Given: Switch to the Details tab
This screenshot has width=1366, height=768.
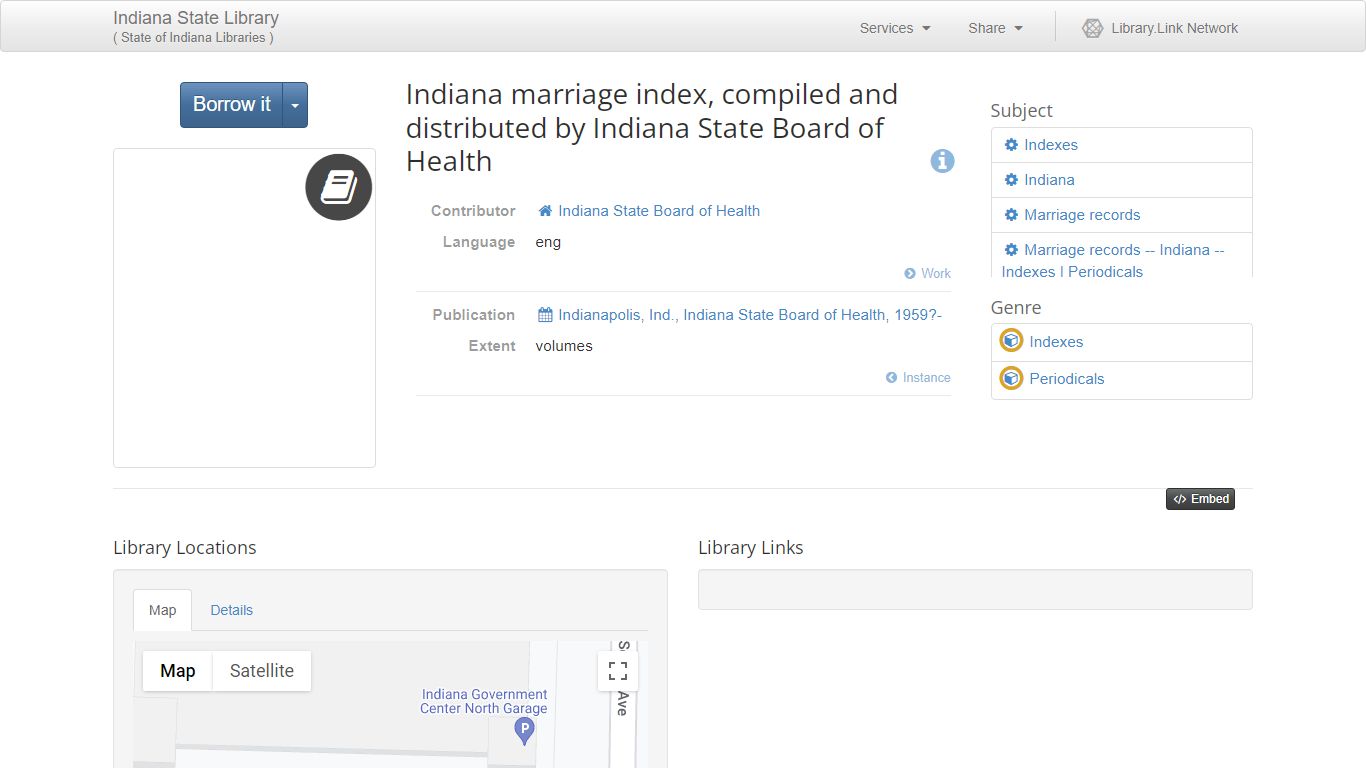Looking at the screenshot, I should click(232, 610).
